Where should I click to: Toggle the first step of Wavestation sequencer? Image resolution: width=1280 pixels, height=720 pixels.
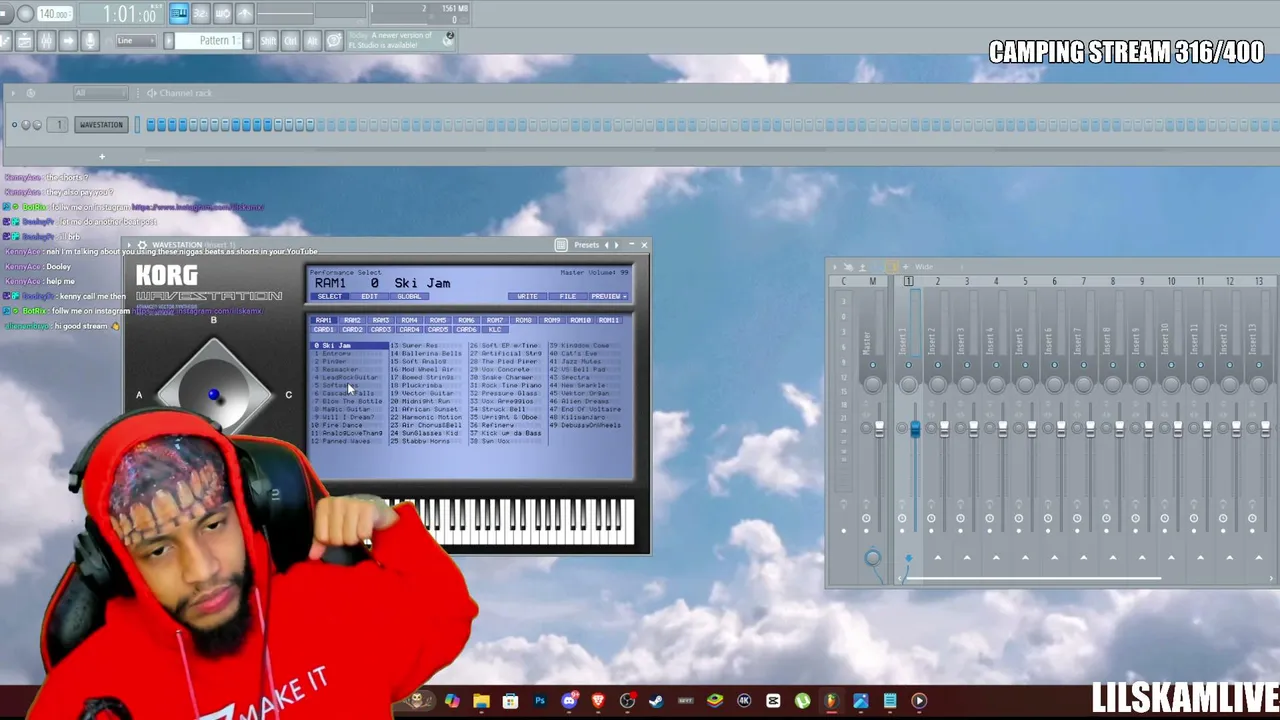coord(150,125)
